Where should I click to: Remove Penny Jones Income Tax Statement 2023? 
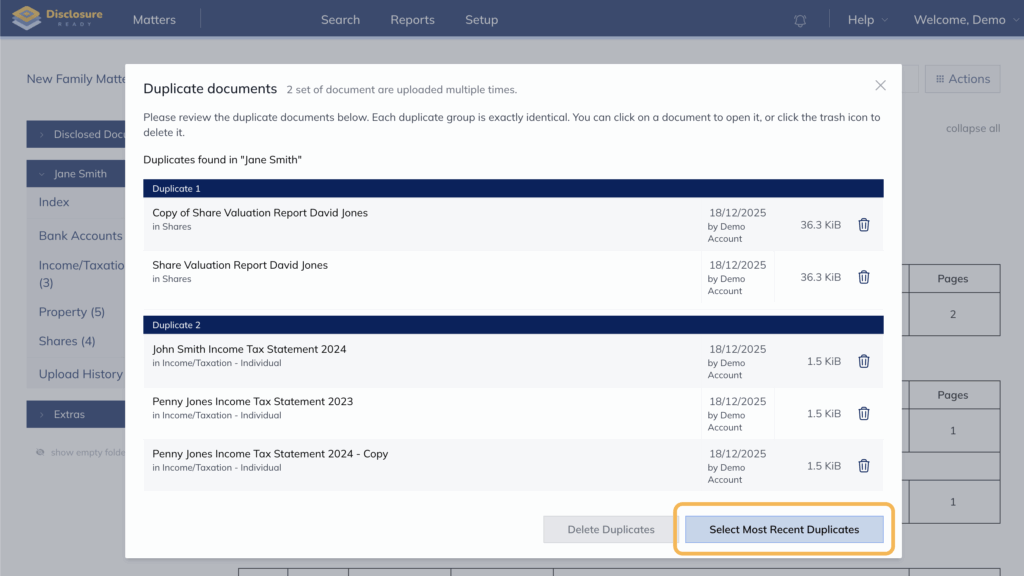[x=864, y=413]
